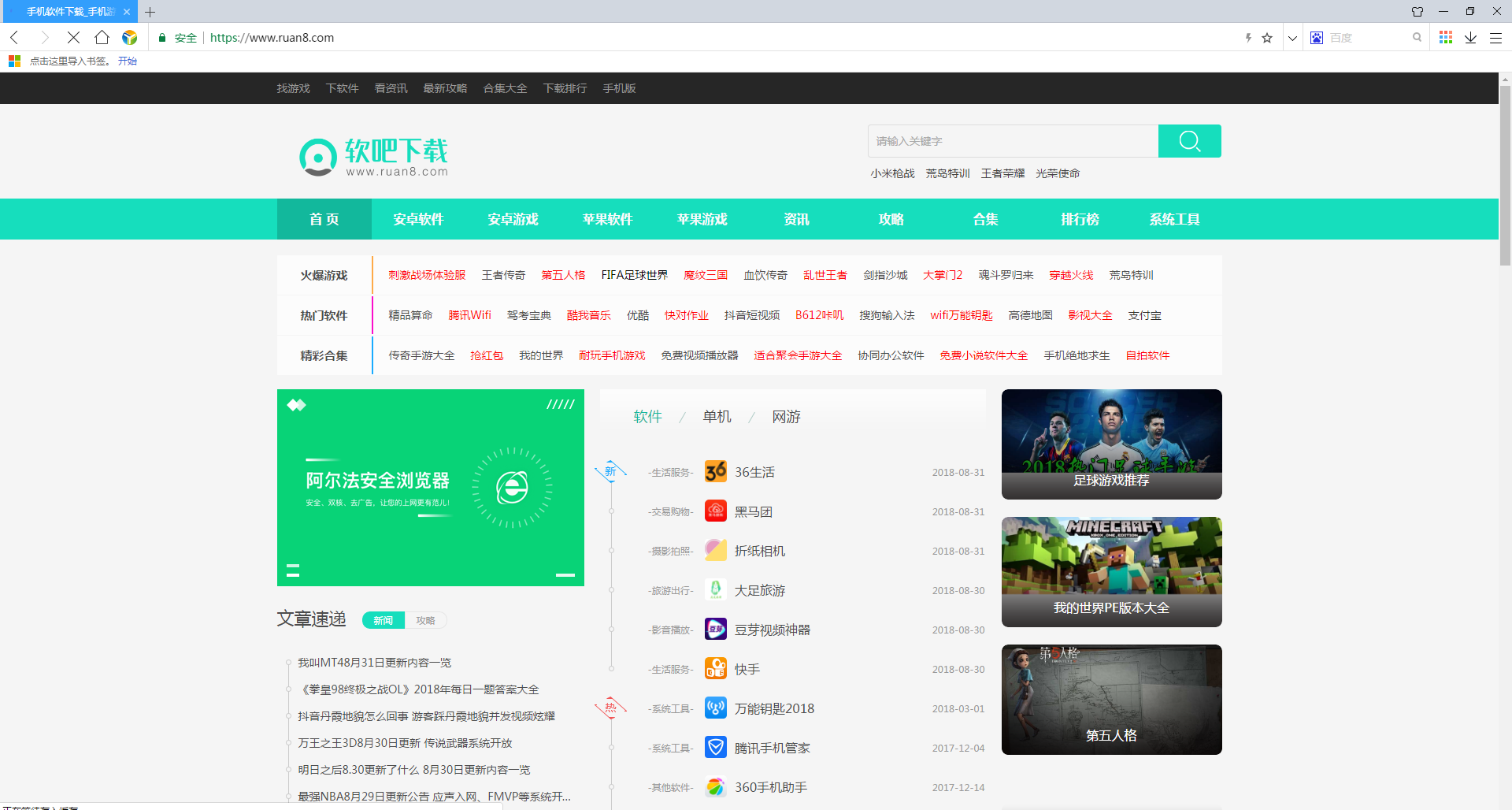Click 万王之王3D8月30日更新 article

tap(405, 743)
